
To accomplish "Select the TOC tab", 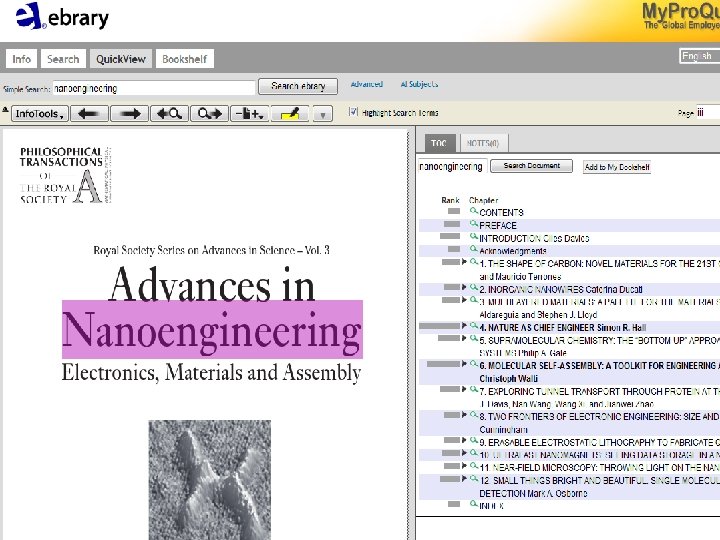I will click(x=439, y=143).
